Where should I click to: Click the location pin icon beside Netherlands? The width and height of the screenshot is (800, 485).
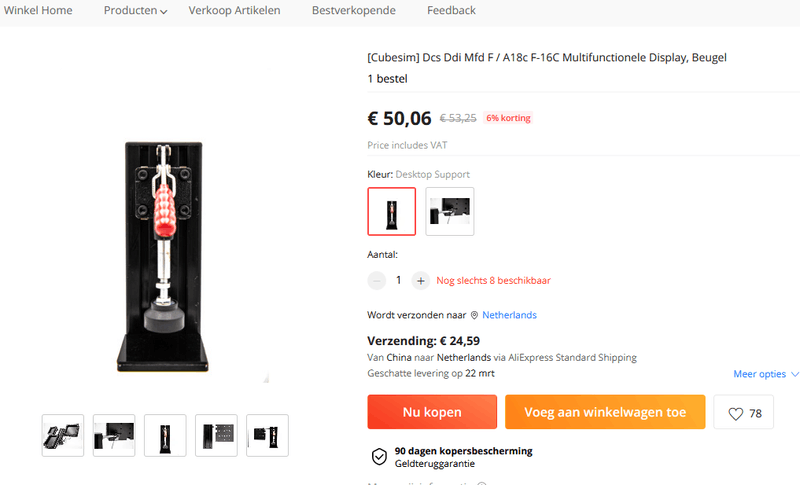tap(474, 315)
